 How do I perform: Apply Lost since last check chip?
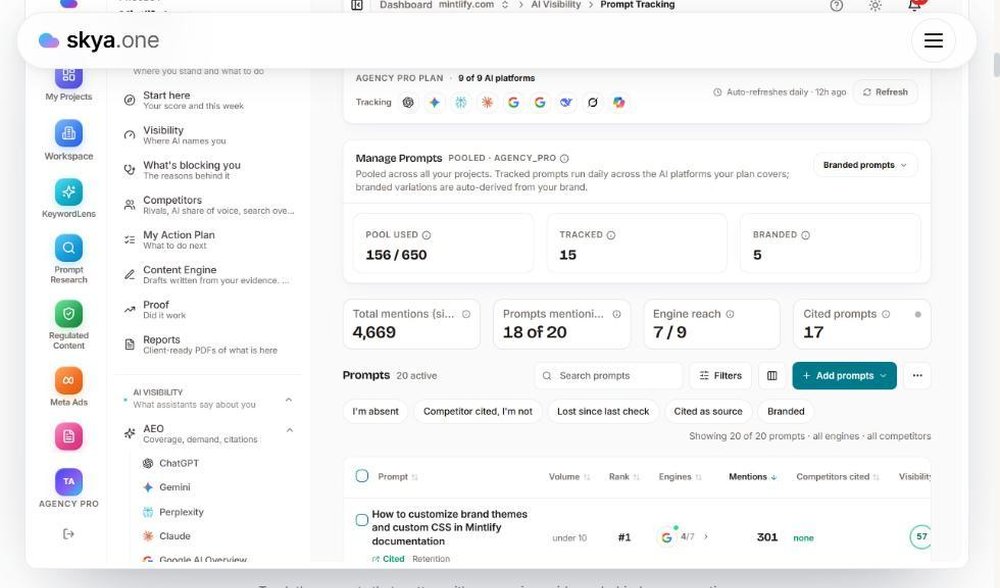(603, 411)
